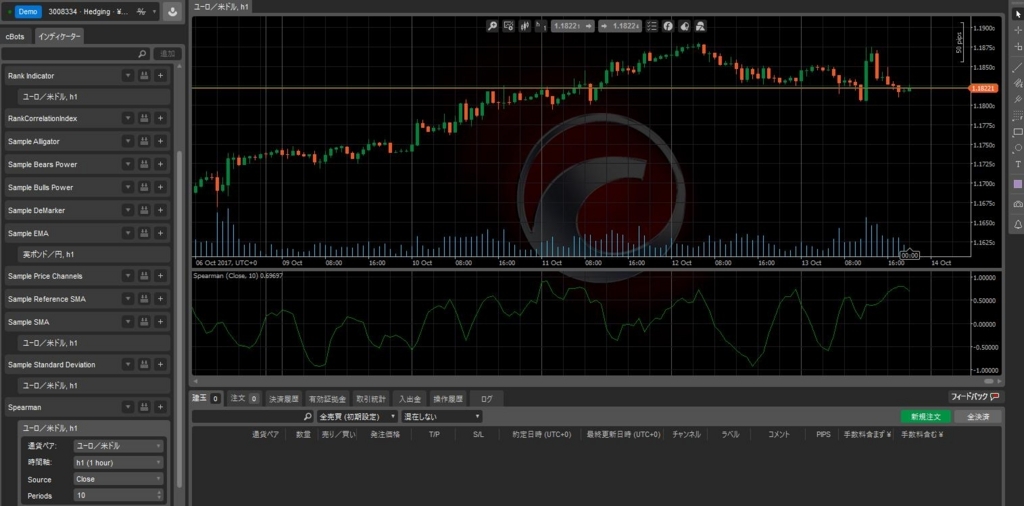This screenshot has height=506, width=1024.
Task: Switch to the cBots tab
Action: pyautogui.click(x=15, y=37)
